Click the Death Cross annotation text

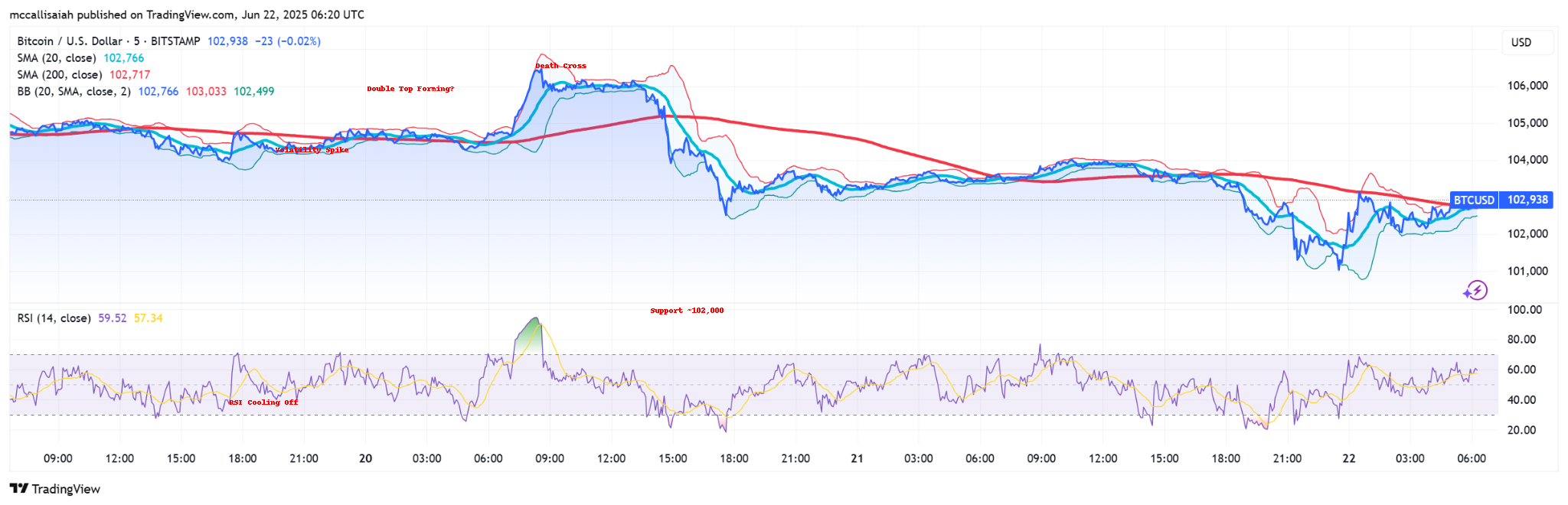560,66
